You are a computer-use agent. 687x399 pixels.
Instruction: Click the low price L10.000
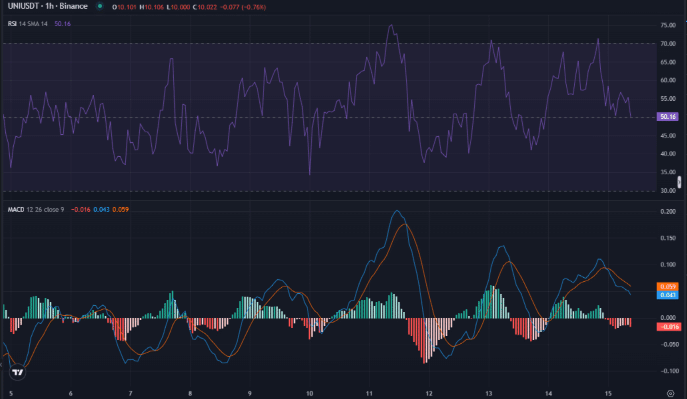[178, 7]
